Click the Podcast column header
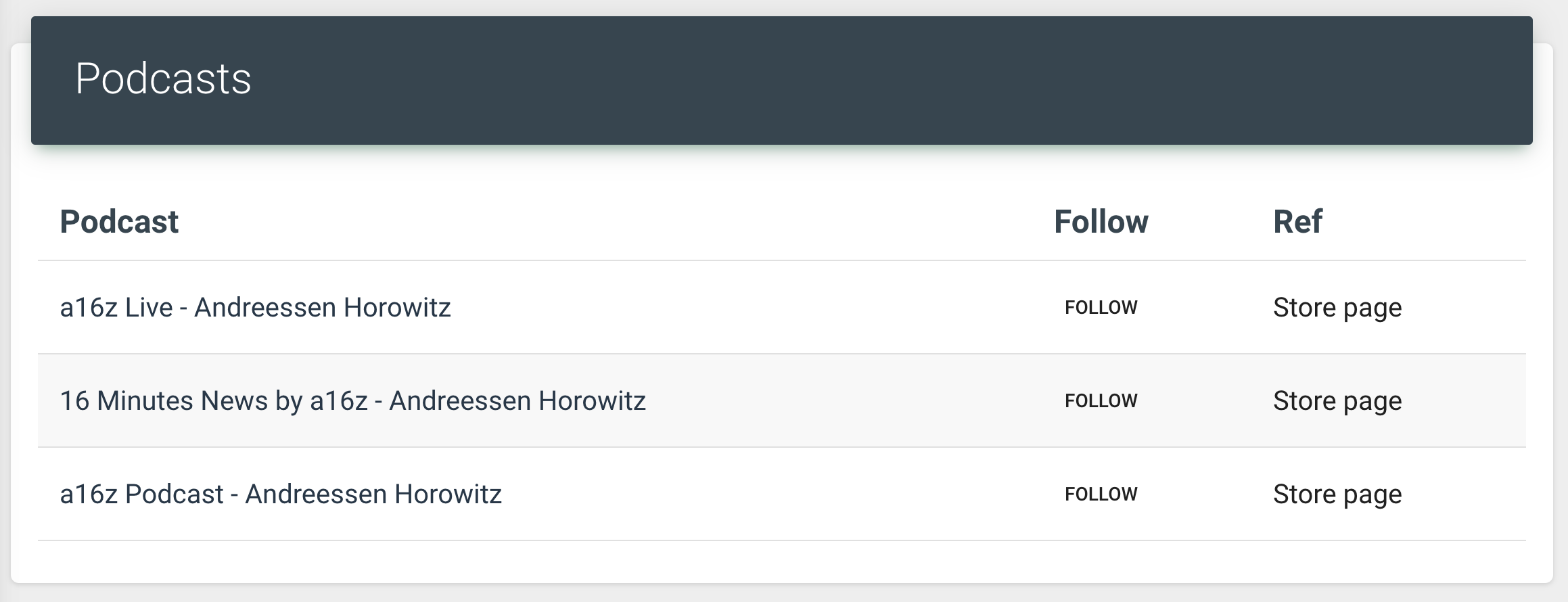Screen dimensions: 1568x602 click(119, 222)
